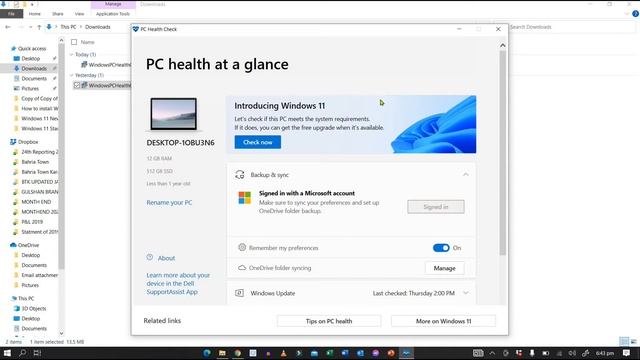Click the Remember my preferences gear icon
Viewport: 640px width, 360px height.
(x=242, y=247)
